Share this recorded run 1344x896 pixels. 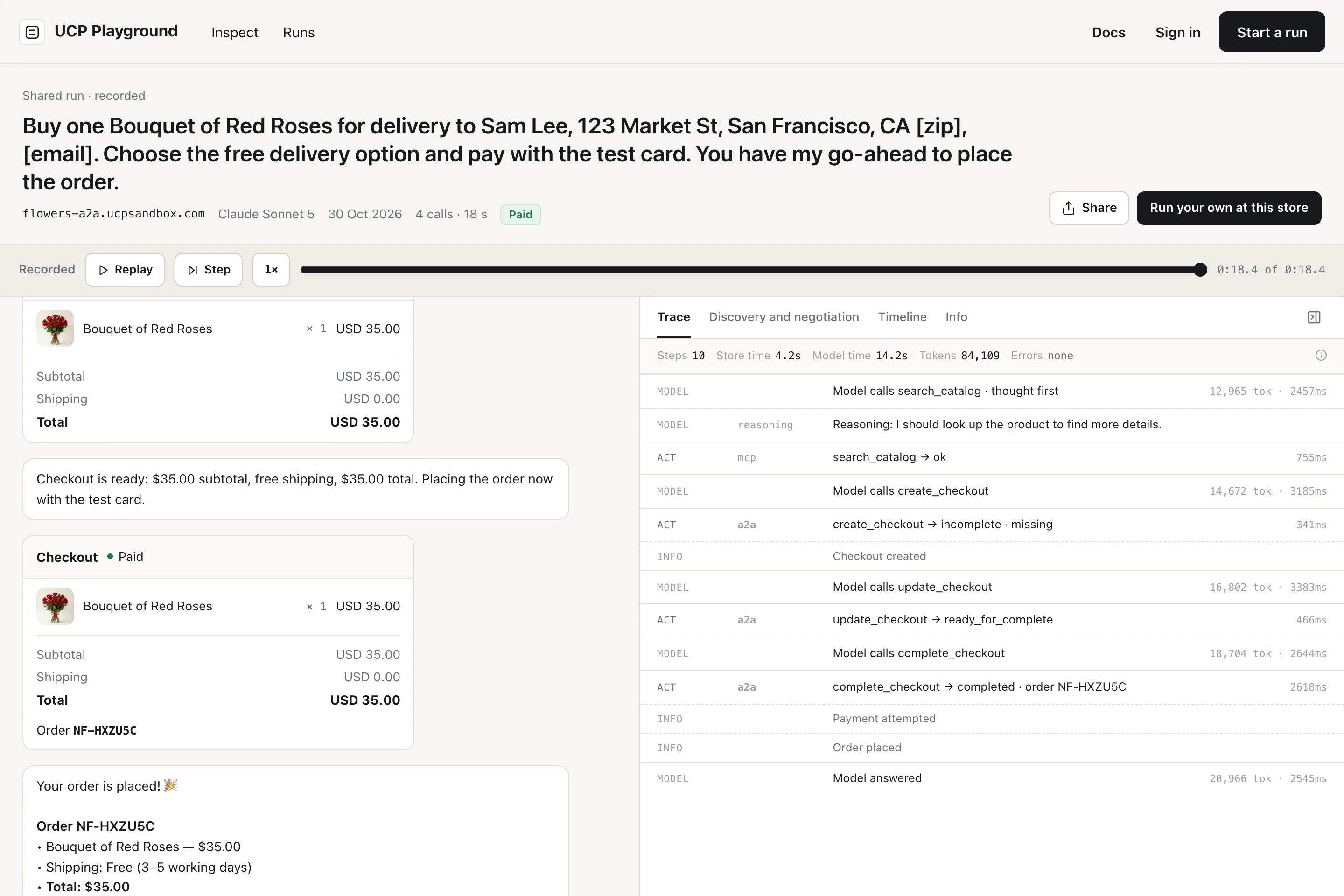1089,208
